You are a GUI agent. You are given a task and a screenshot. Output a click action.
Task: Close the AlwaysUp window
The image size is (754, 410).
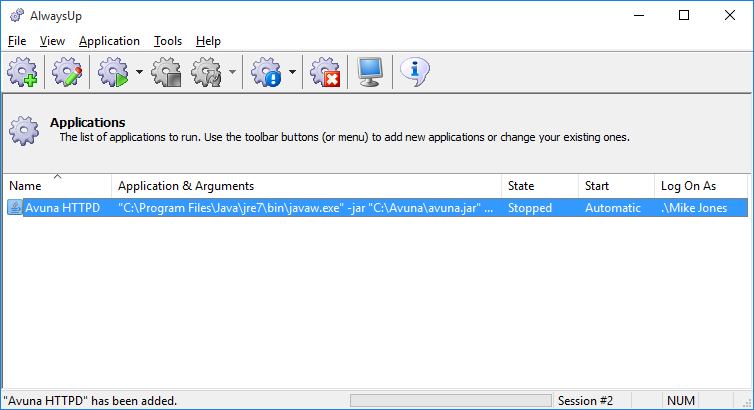(x=729, y=15)
